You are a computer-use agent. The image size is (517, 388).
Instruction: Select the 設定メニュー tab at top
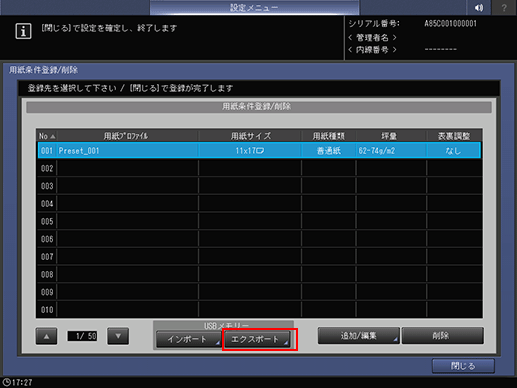[254, 7]
